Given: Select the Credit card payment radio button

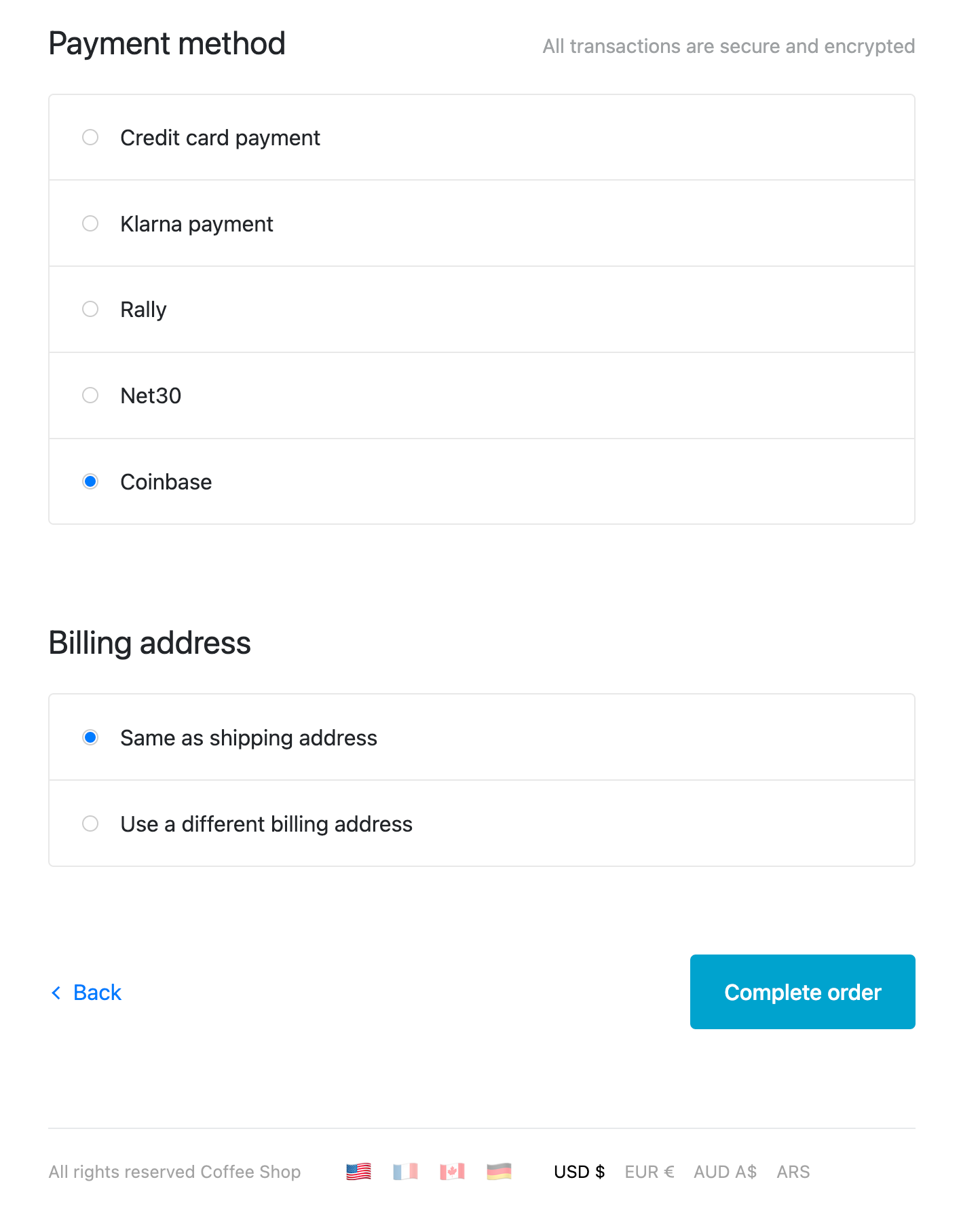Looking at the screenshot, I should point(90,137).
